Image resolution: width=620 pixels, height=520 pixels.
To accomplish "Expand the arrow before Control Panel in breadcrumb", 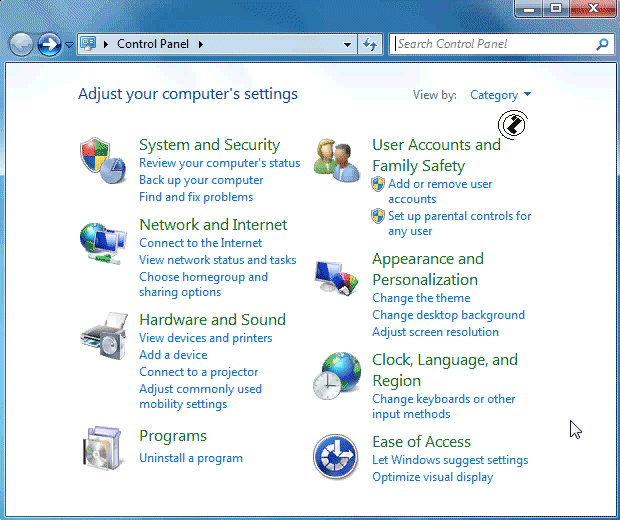I will click(x=106, y=44).
